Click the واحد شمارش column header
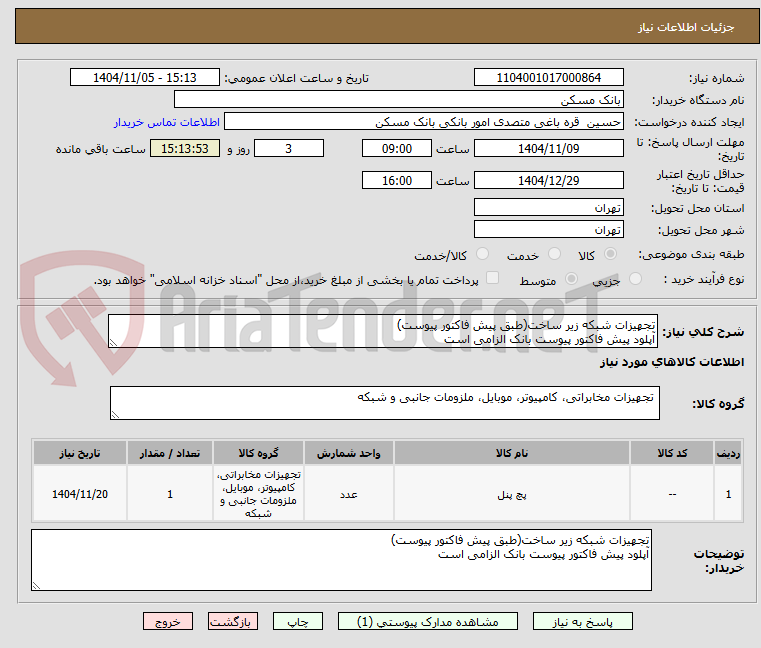Viewport: 761px width, 648px height. point(348,453)
